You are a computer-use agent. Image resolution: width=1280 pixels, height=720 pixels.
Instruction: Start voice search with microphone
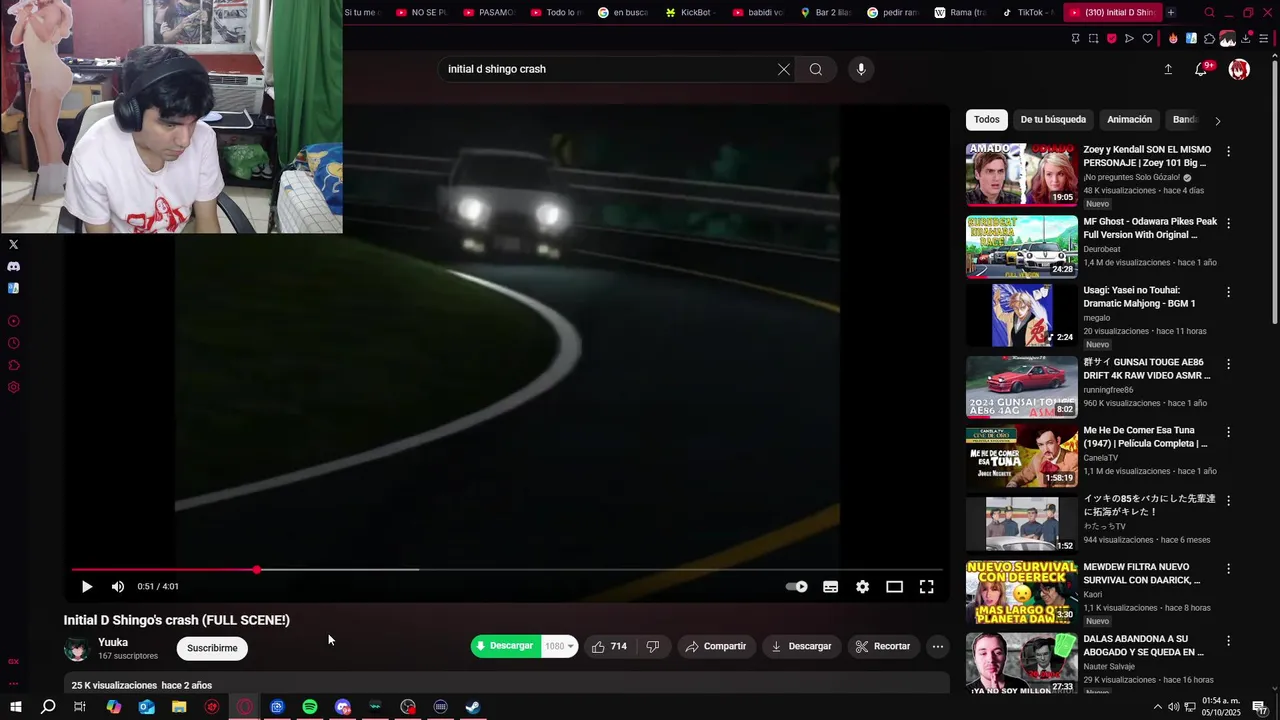click(x=861, y=69)
